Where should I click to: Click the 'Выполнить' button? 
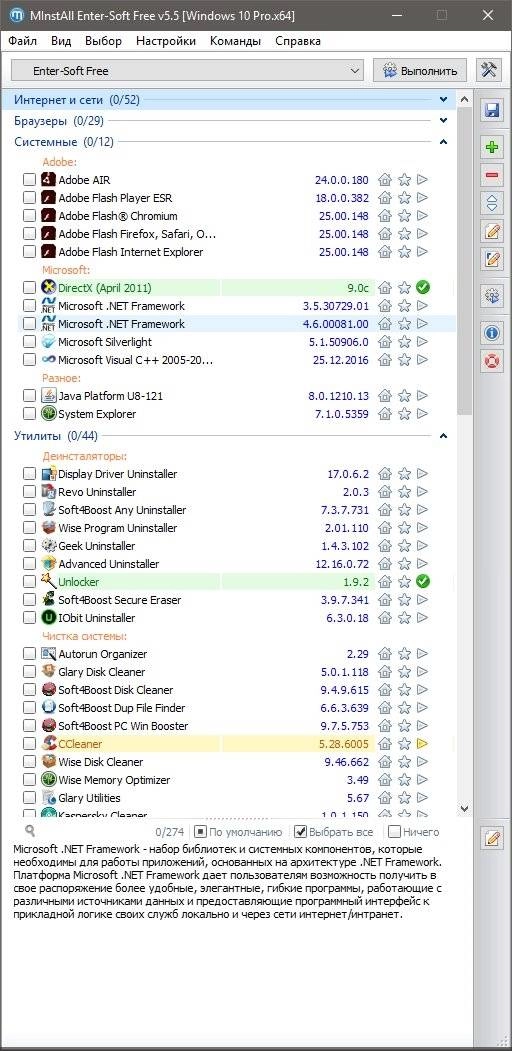click(420, 70)
